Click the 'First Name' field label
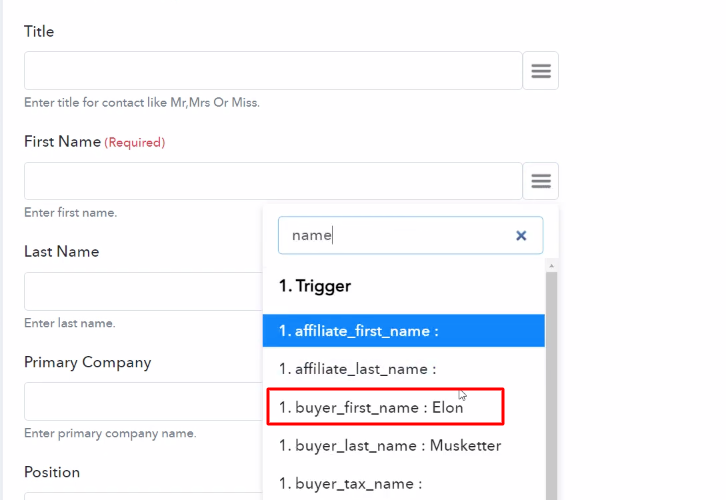Viewport: 726px width, 500px height. coord(63,142)
